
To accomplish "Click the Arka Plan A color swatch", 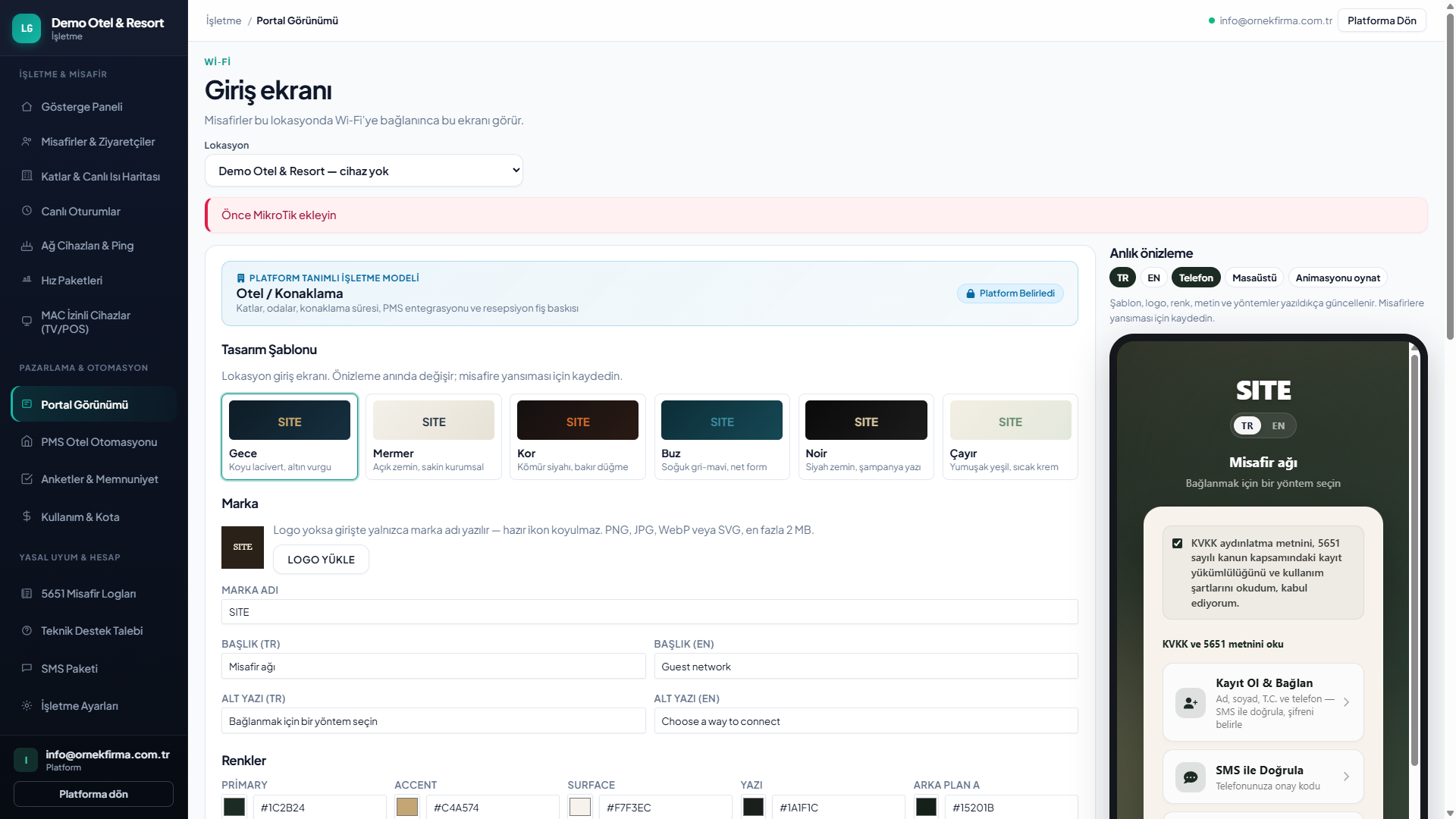I will [926, 807].
